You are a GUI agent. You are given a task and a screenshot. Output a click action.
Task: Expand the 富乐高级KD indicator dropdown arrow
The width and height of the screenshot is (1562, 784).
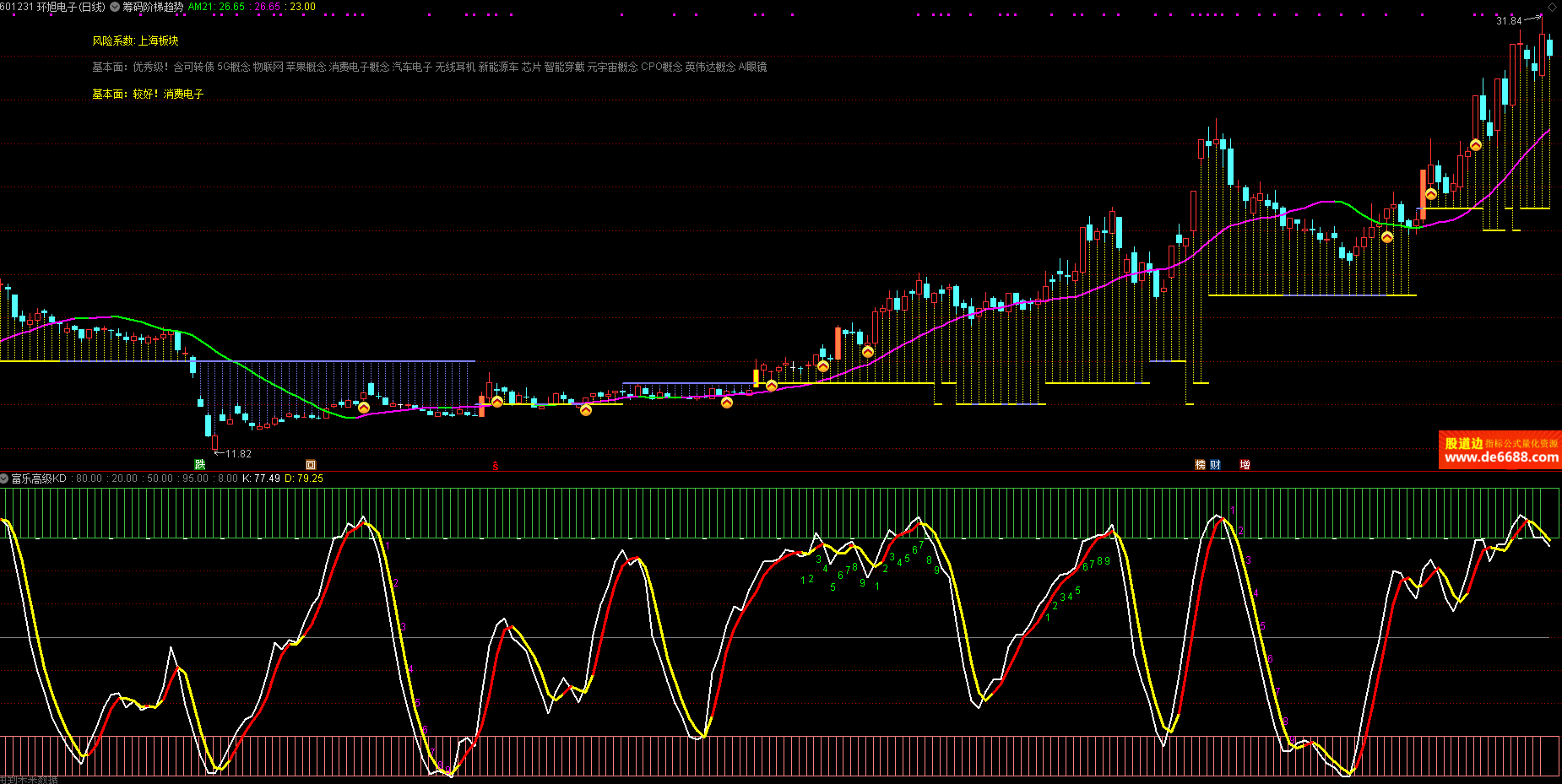point(5,479)
